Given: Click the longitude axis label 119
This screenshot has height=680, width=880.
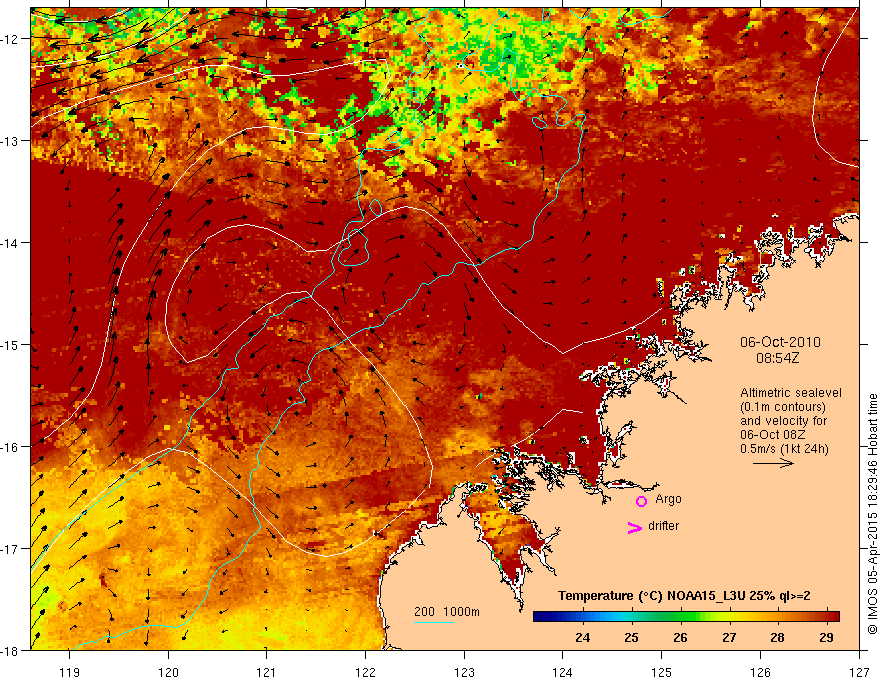Looking at the screenshot, I should coord(70,672).
